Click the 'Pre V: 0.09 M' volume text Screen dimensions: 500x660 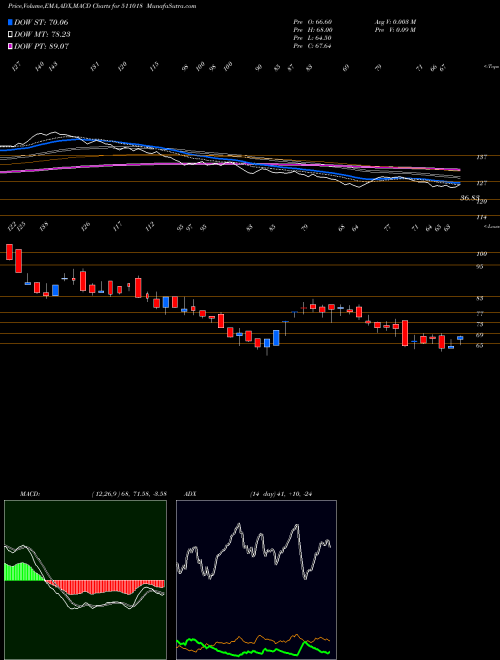[x=394, y=30]
